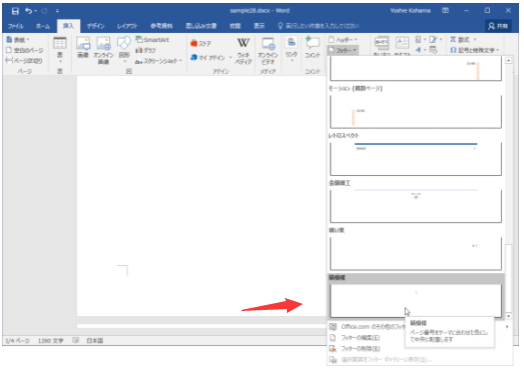This screenshot has height=374, width=524.
Task: Click the 日本語 language indicator
Action: [95, 341]
